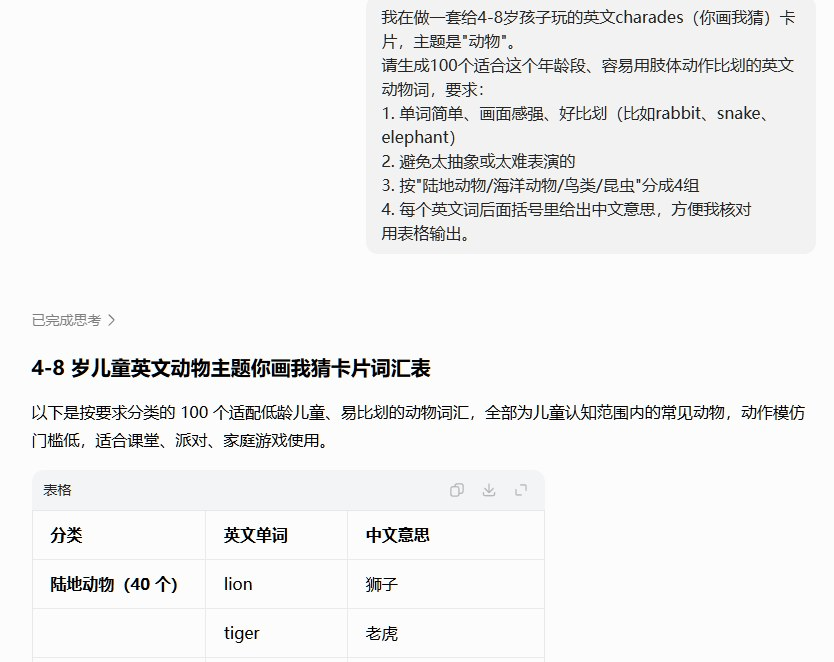
Task: Select the table header cell 英文单词
Action: pos(277,535)
